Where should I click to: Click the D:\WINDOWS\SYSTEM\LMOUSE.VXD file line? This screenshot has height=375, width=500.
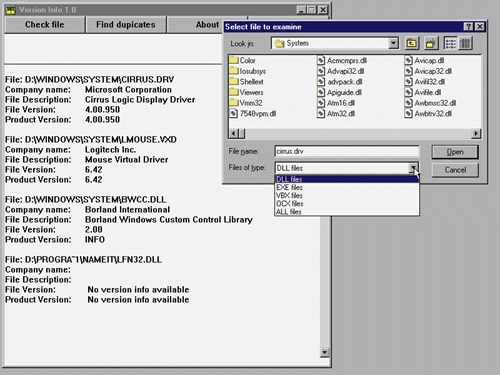(x=91, y=140)
